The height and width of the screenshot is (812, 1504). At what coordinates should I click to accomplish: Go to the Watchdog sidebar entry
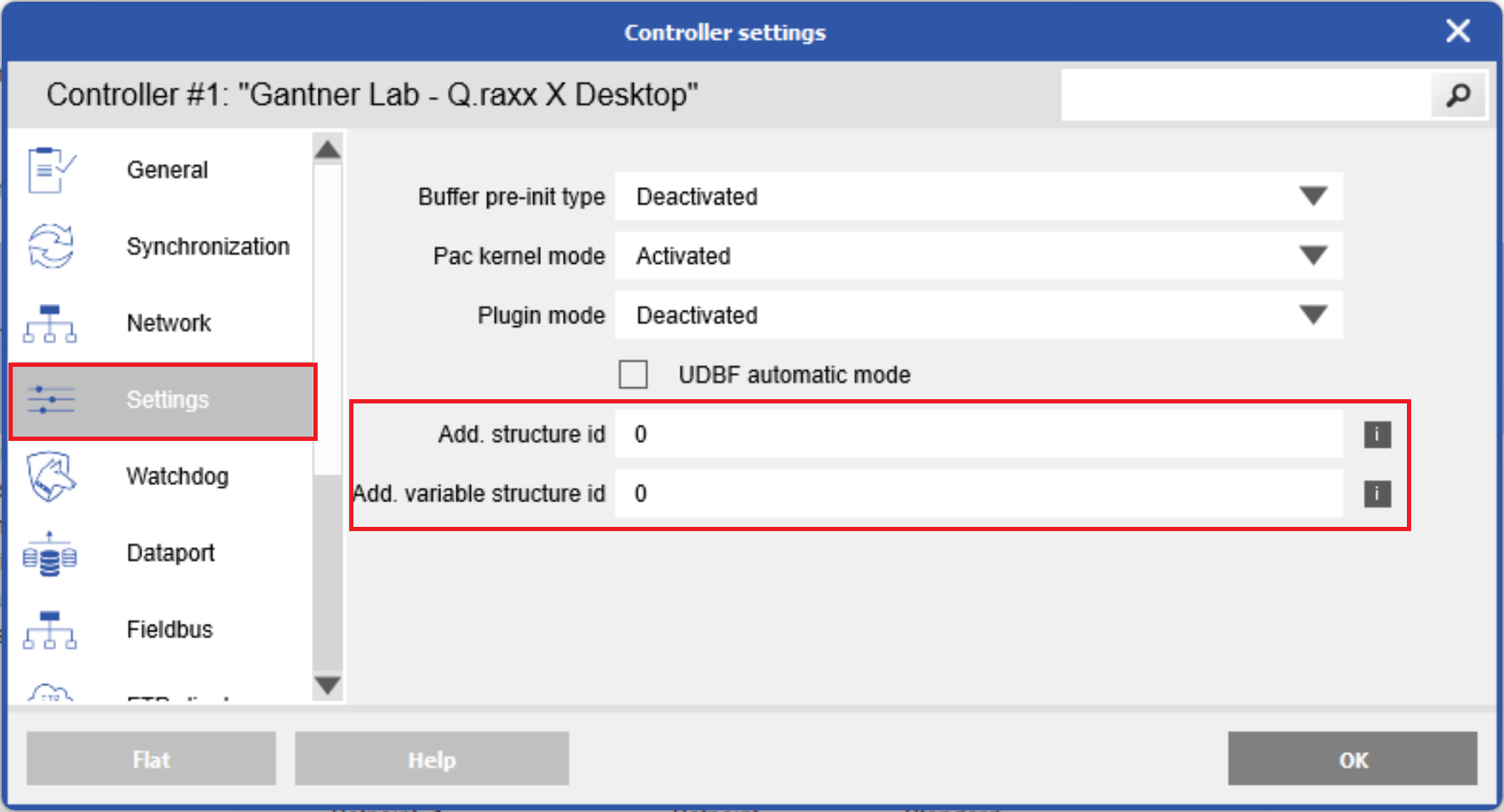(x=163, y=476)
